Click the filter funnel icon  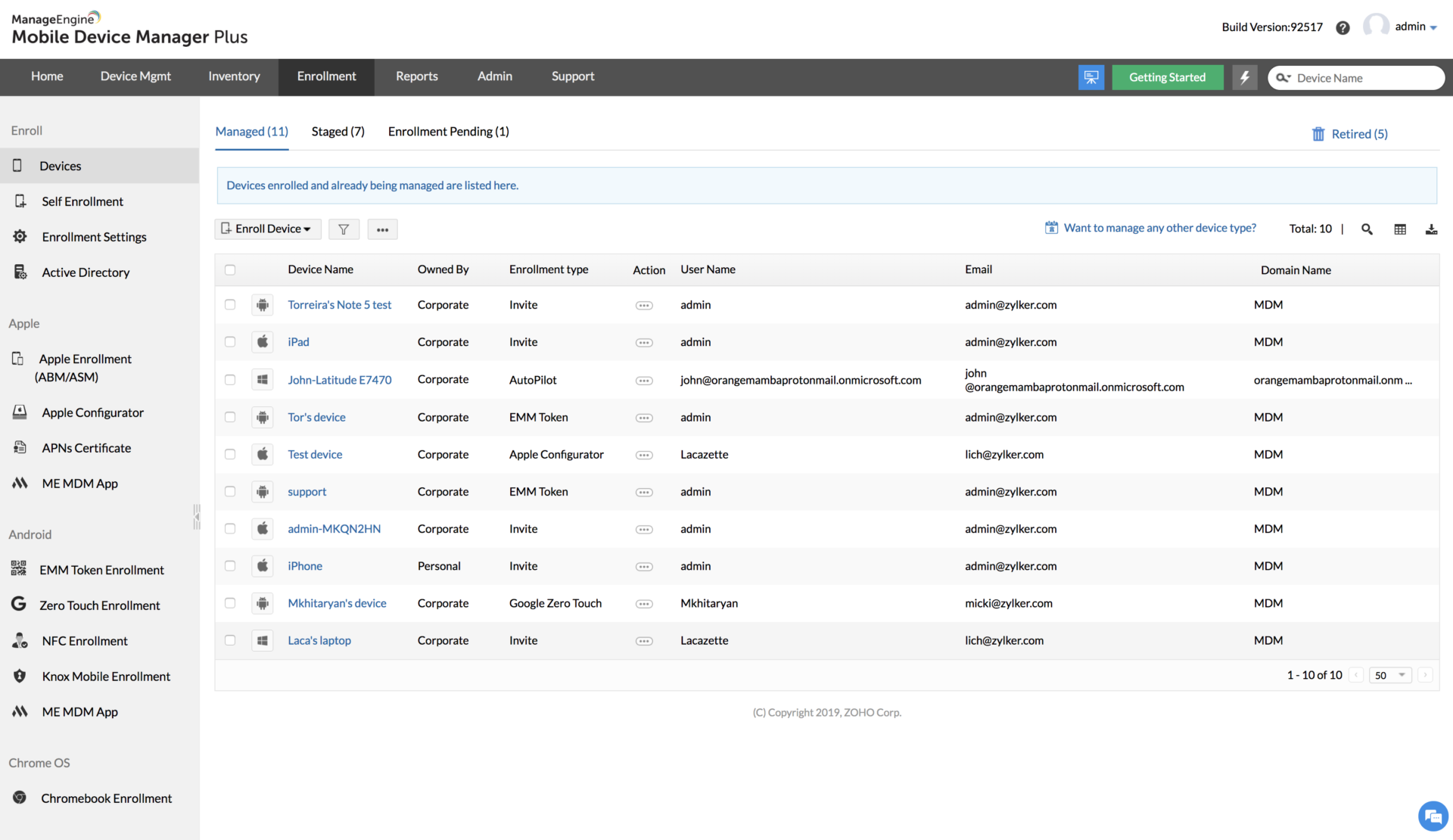coord(344,229)
